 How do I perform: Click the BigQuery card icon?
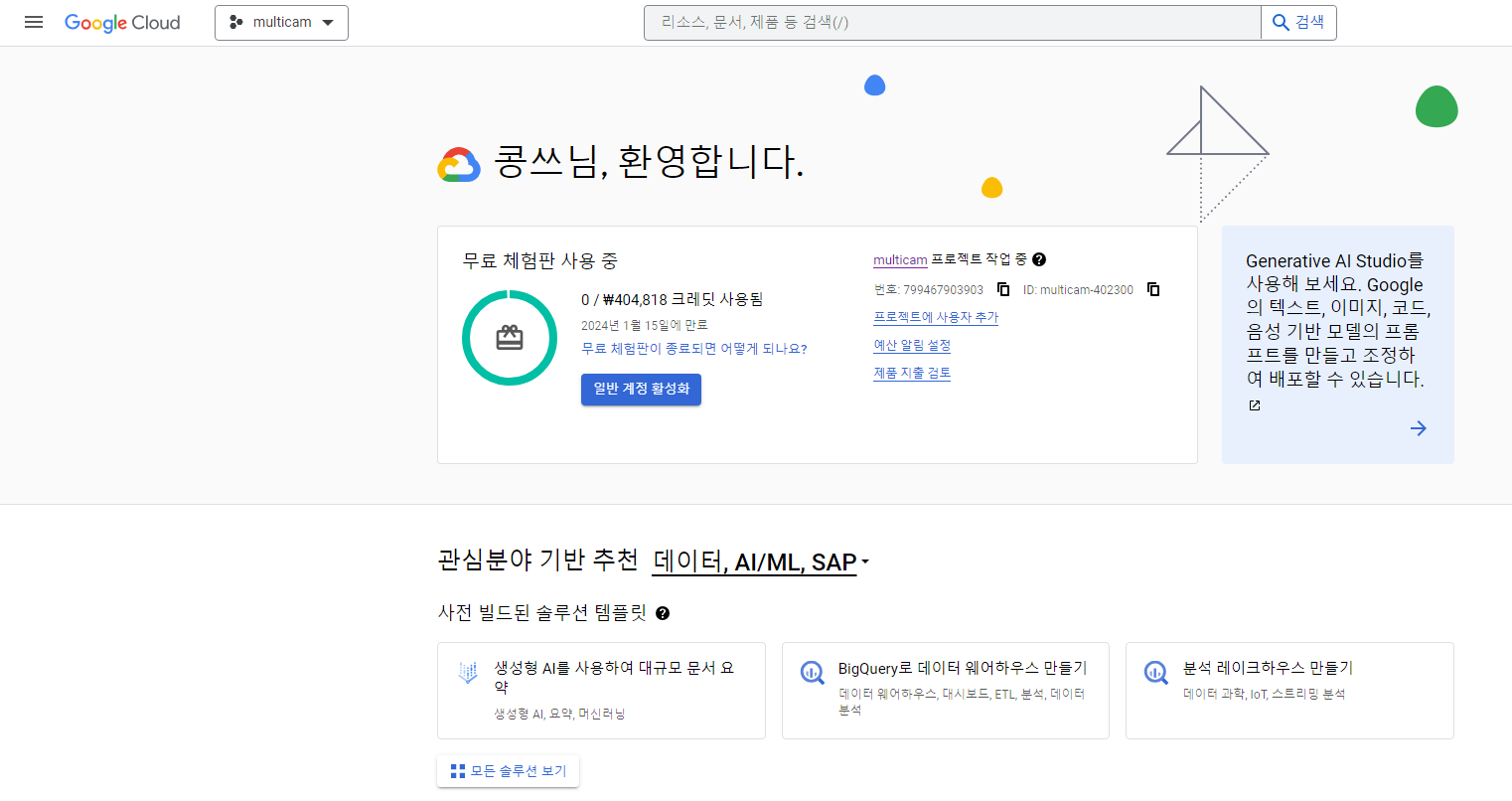coord(813,673)
